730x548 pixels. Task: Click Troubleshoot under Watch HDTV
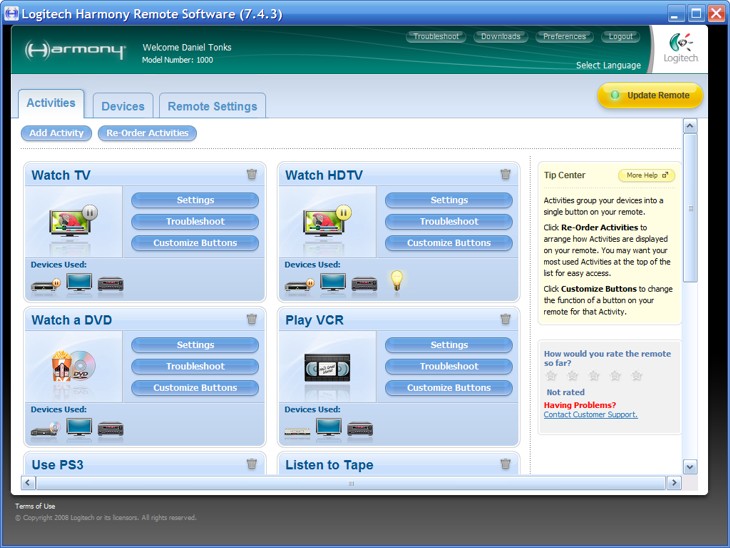pyautogui.click(x=449, y=222)
